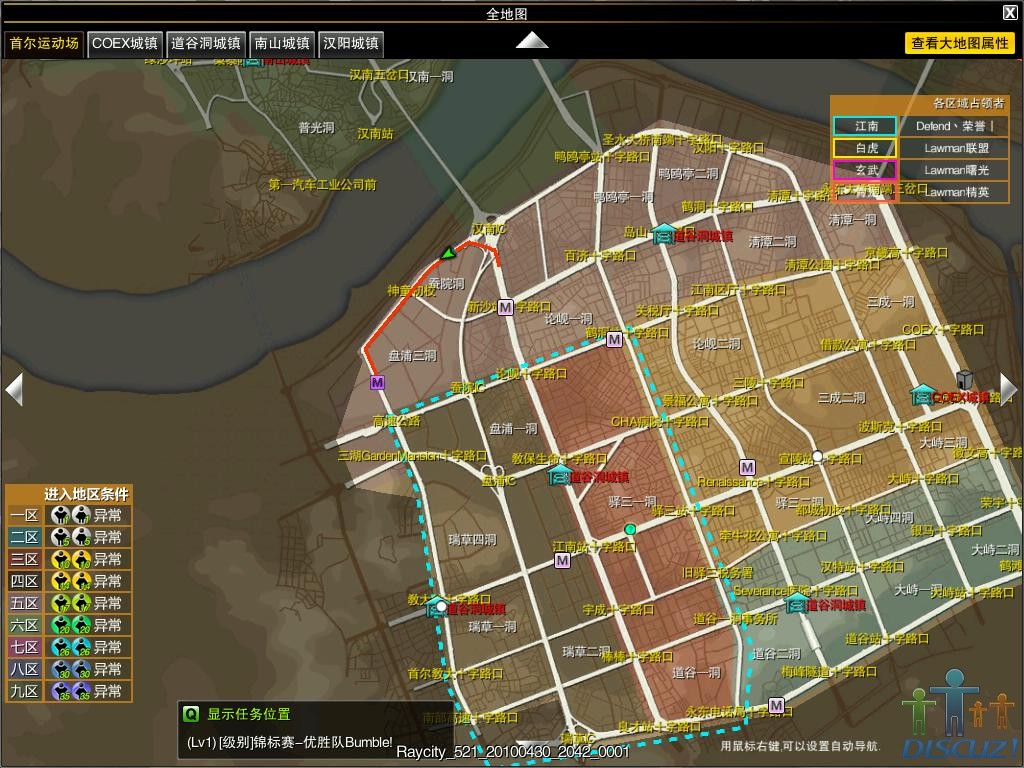The width and height of the screenshot is (1024, 768).
Task: Select the 六区 zone row label
Action: [x=24, y=626]
